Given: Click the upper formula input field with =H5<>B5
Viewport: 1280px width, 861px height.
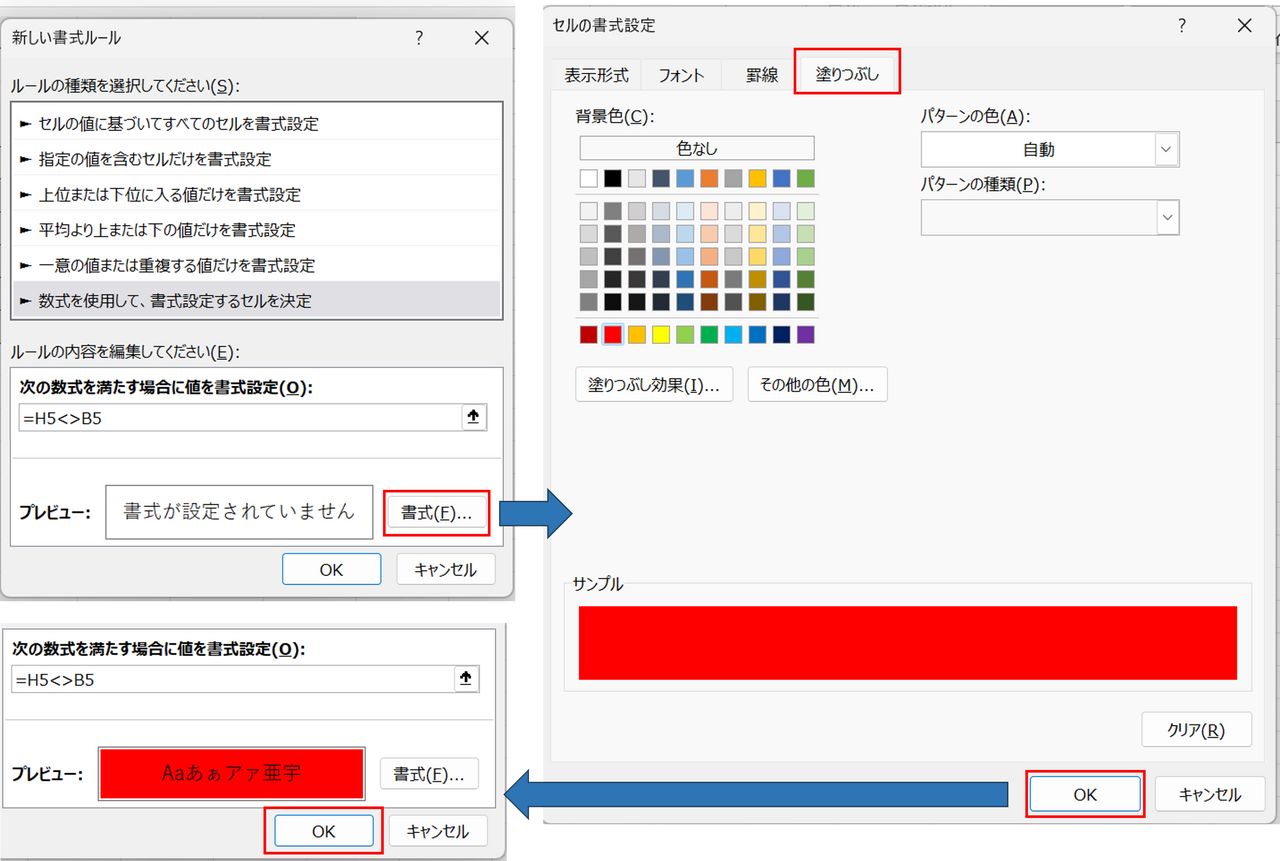Looking at the screenshot, I should coord(238,418).
